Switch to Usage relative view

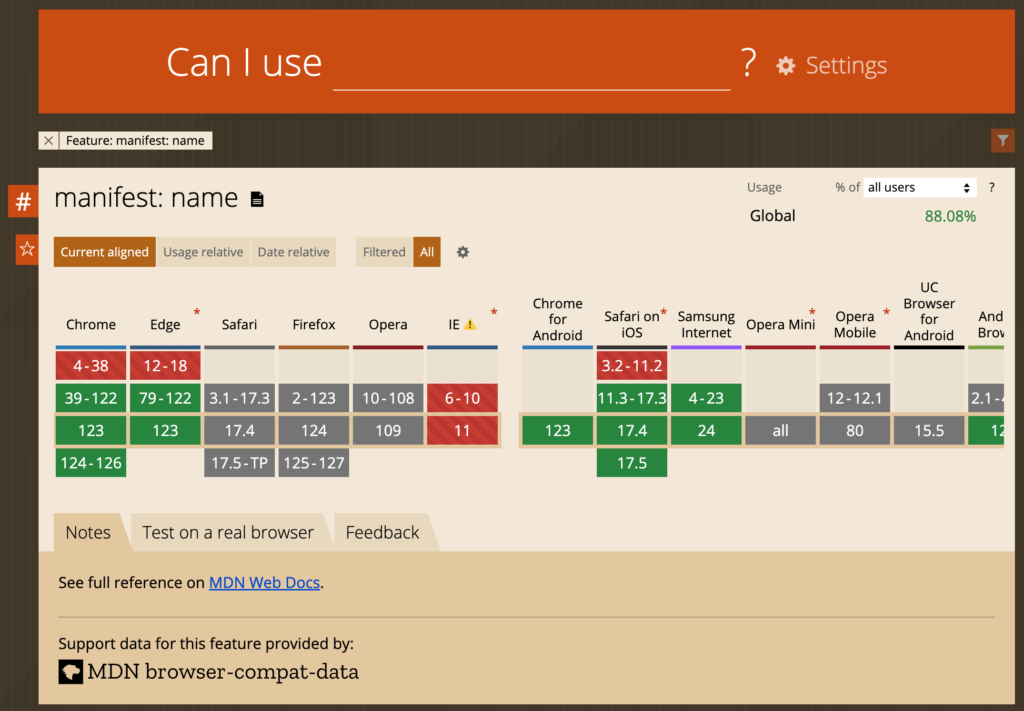tap(203, 252)
